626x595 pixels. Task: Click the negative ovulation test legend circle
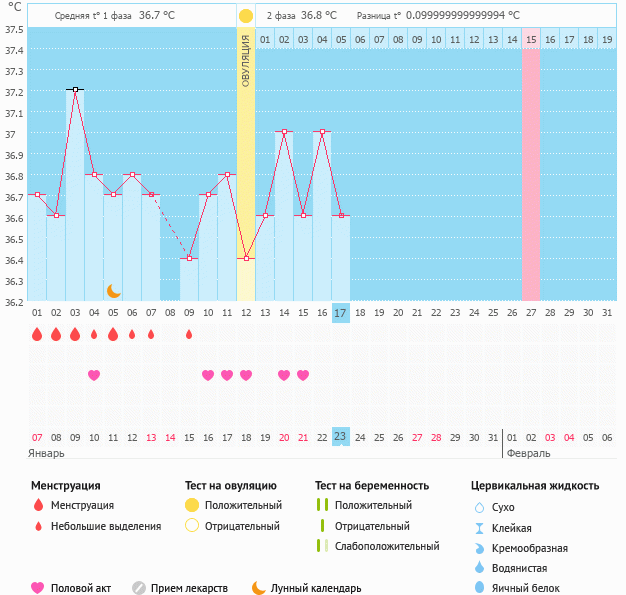pyautogui.click(x=193, y=526)
